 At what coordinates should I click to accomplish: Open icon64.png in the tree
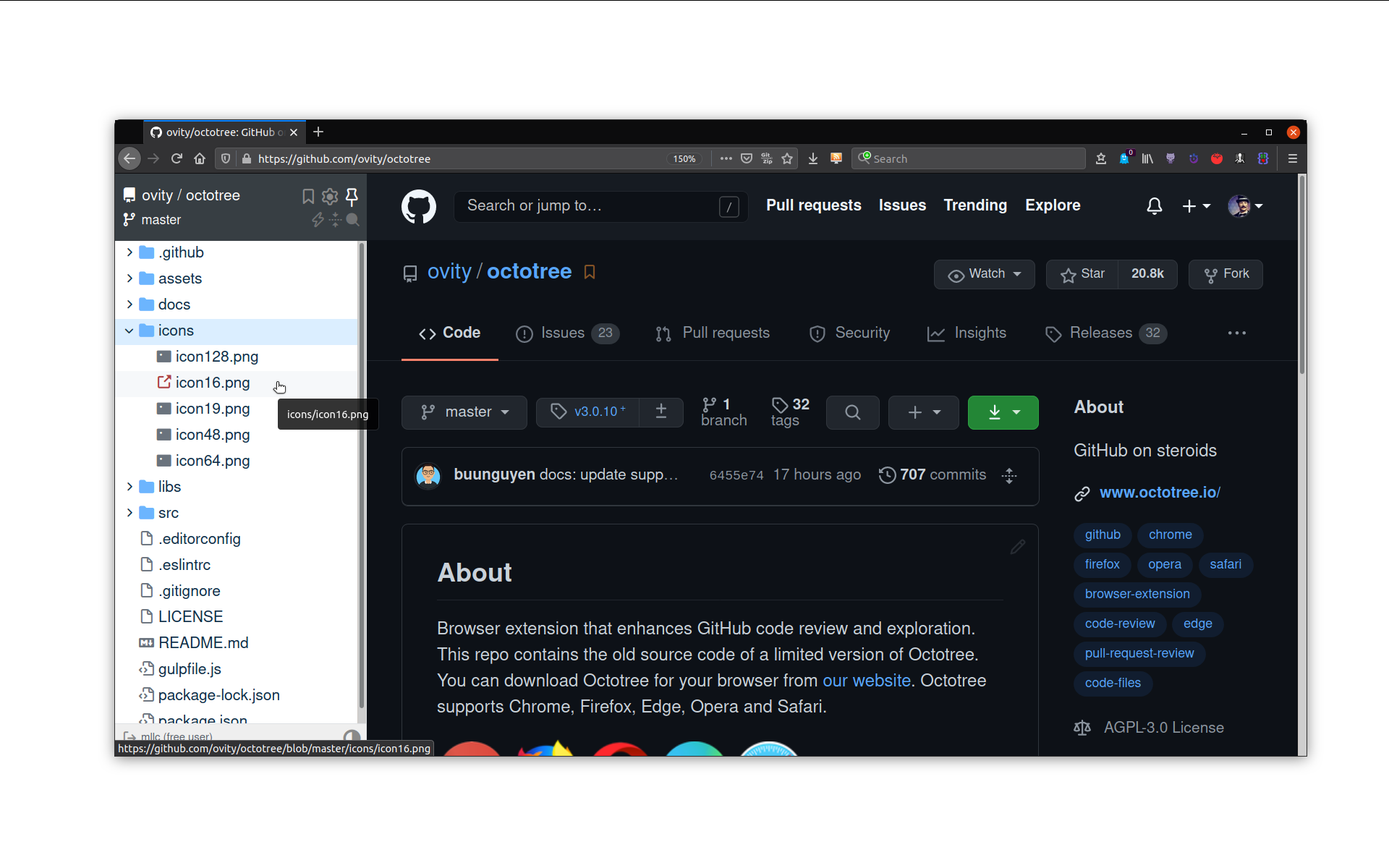tap(213, 461)
